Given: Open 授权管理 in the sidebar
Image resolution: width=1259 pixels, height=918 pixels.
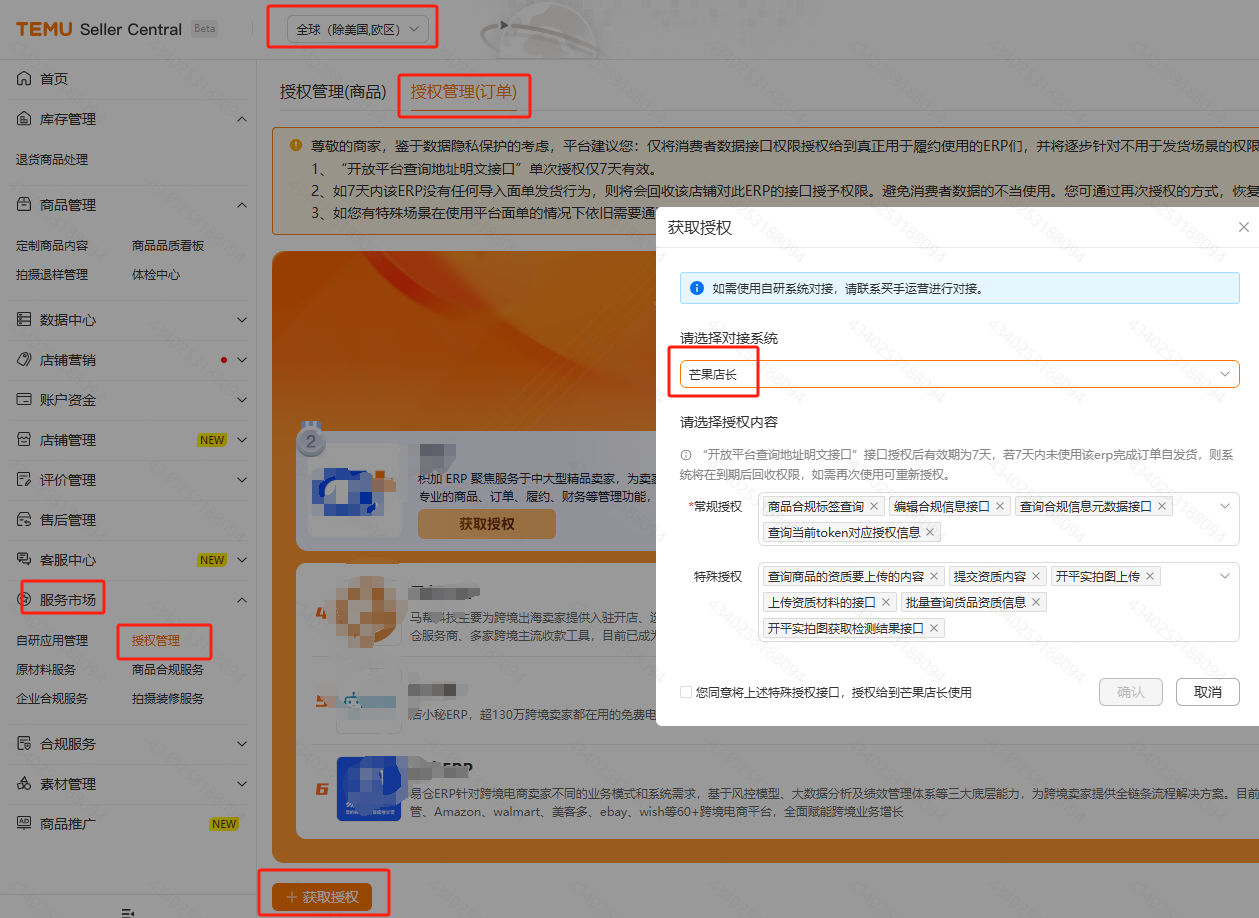Looking at the screenshot, I should (156, 640).
